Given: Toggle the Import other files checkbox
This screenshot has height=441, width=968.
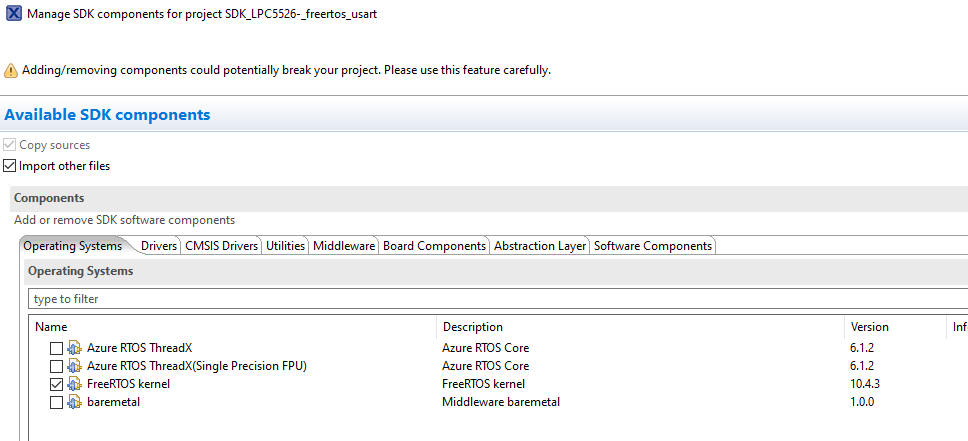Looking at the screenshot, I should [x=10, y=166].
